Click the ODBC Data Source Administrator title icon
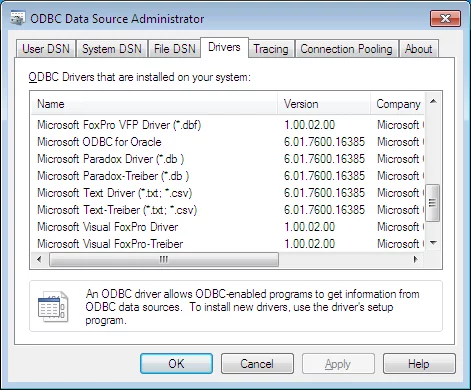 coord(17,18)
